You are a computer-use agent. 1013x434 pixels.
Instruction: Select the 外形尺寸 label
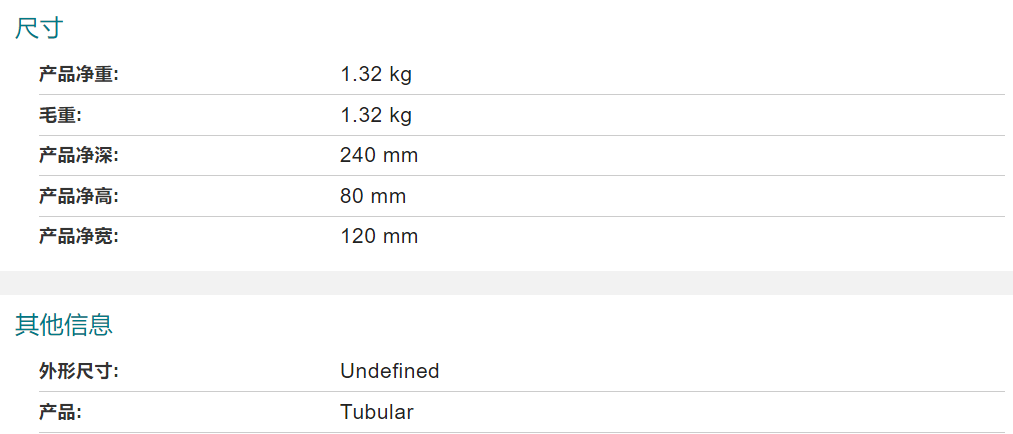coord(79,371)
